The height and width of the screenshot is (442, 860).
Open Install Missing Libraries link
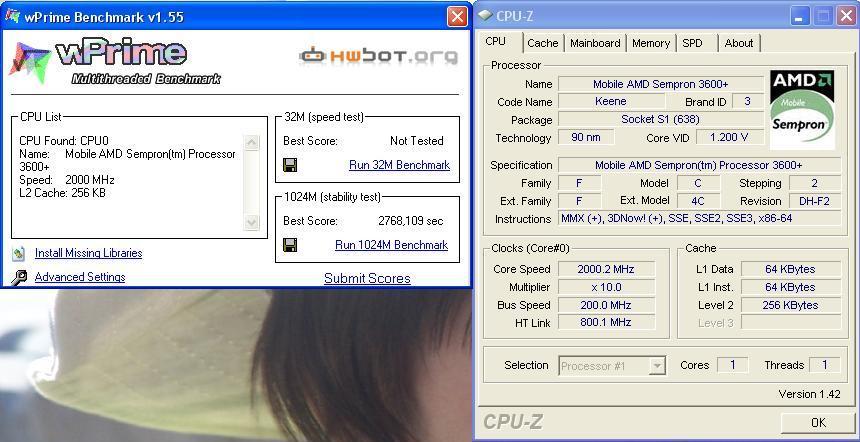point(88,253)
